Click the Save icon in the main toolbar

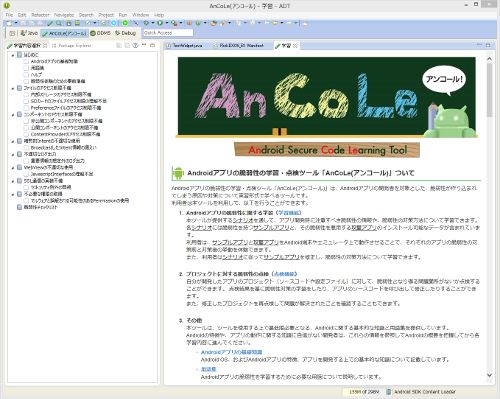23,23
